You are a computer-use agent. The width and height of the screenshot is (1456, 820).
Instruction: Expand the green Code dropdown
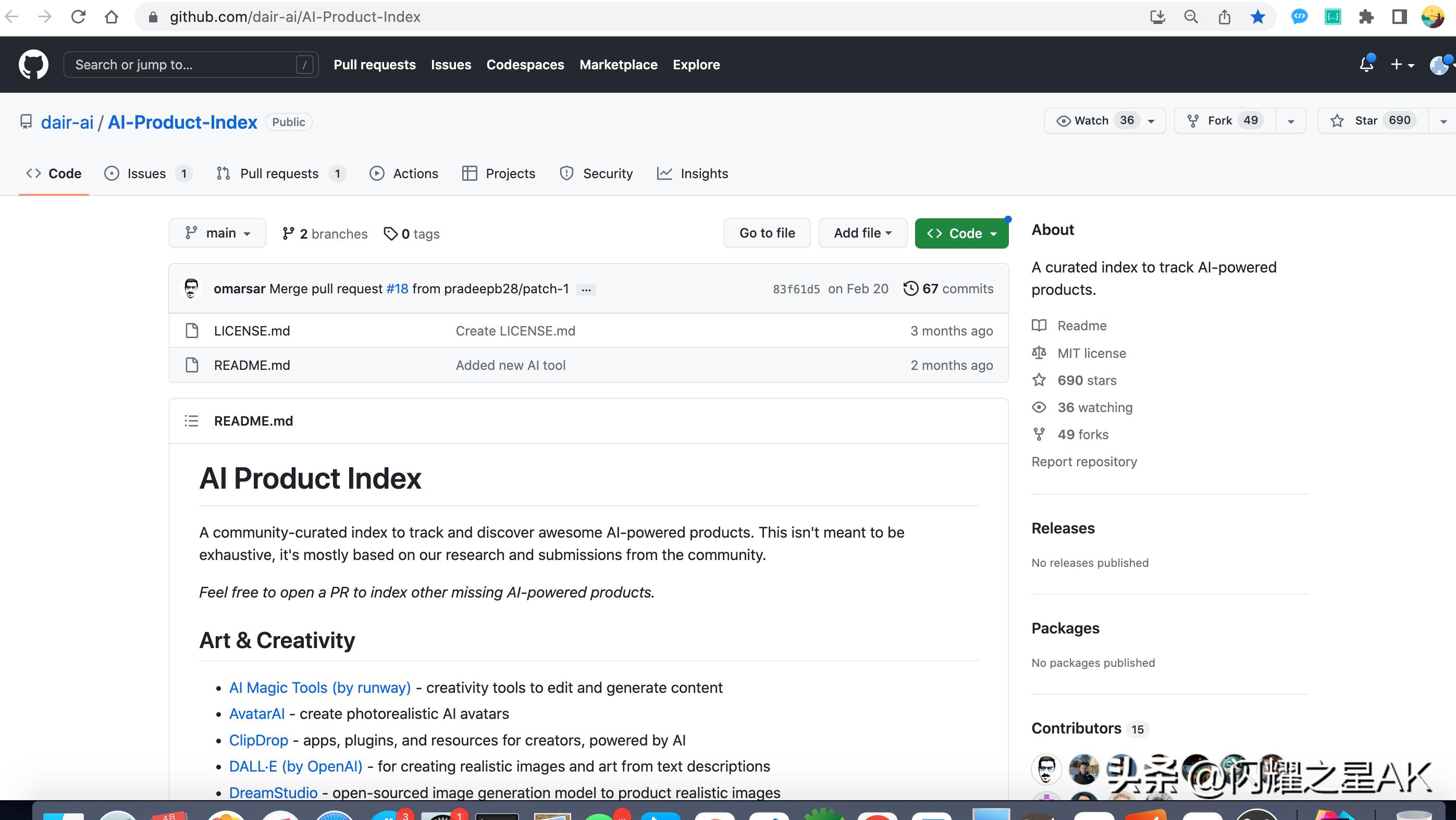click(x=961, y=233)
